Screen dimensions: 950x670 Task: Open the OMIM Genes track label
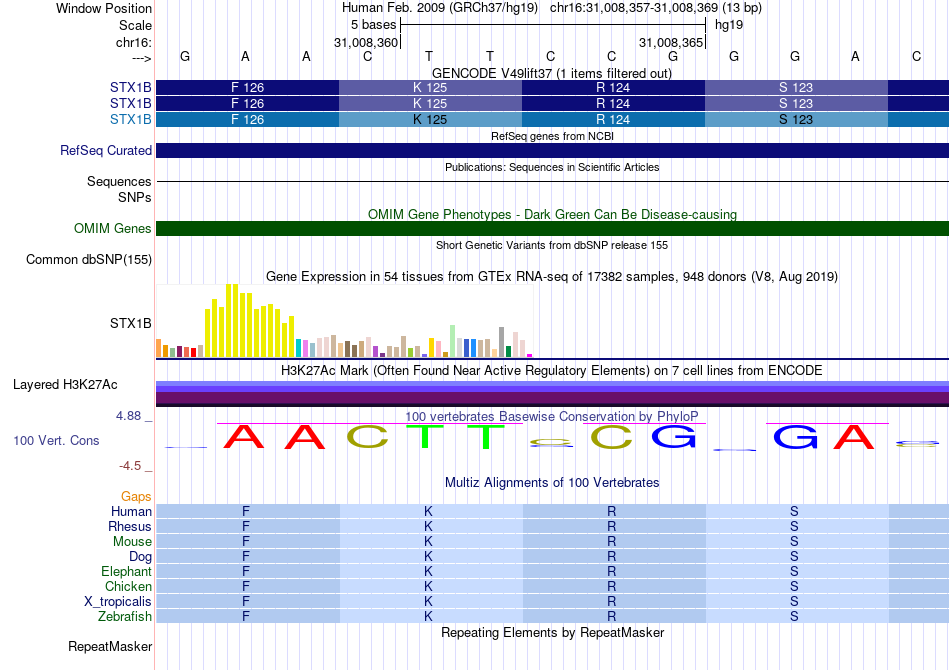(x=112, y=228)
